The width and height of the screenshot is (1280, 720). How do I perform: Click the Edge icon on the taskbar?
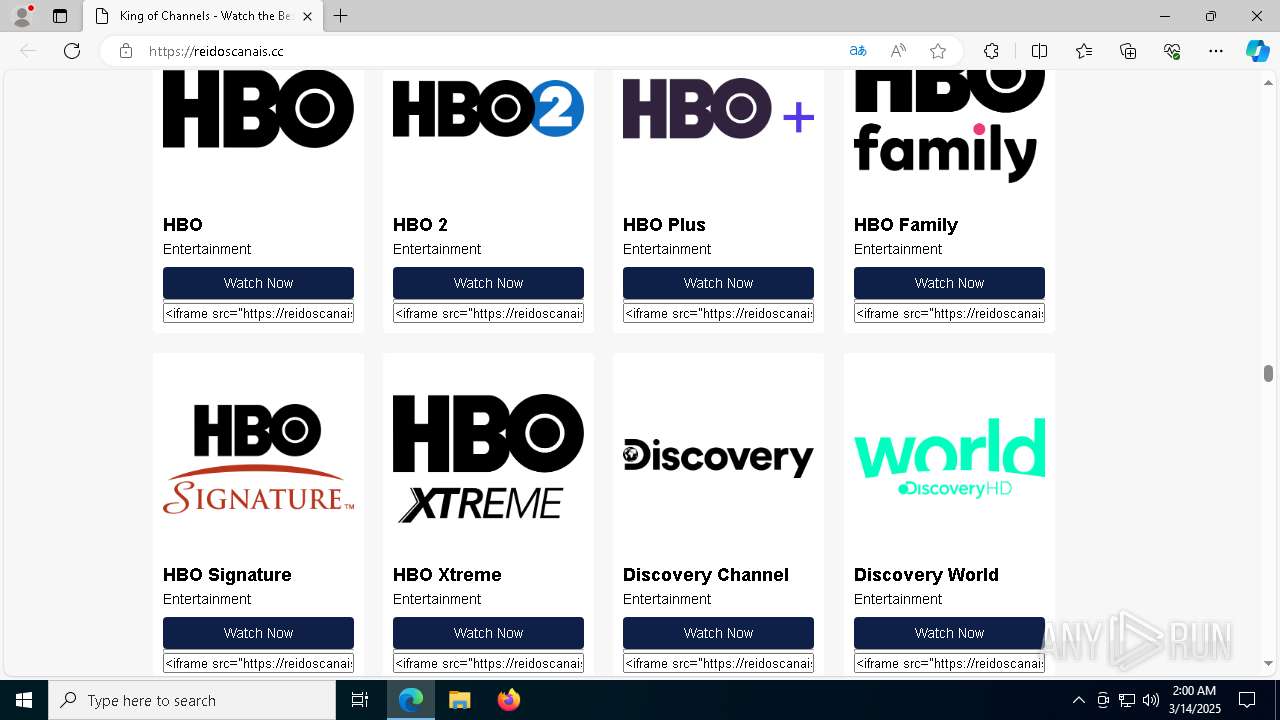point(411,700)
